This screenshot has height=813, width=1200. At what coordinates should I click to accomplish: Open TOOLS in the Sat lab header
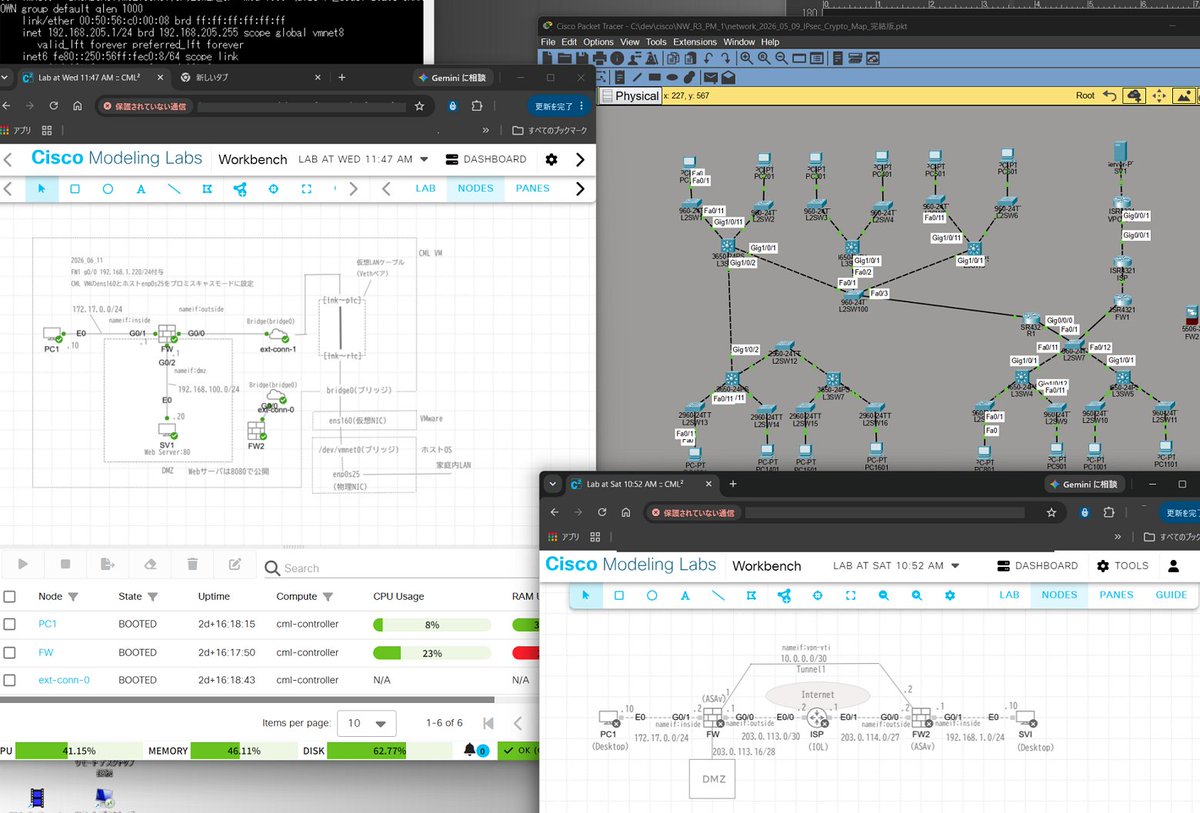(x=1122, y=565)
